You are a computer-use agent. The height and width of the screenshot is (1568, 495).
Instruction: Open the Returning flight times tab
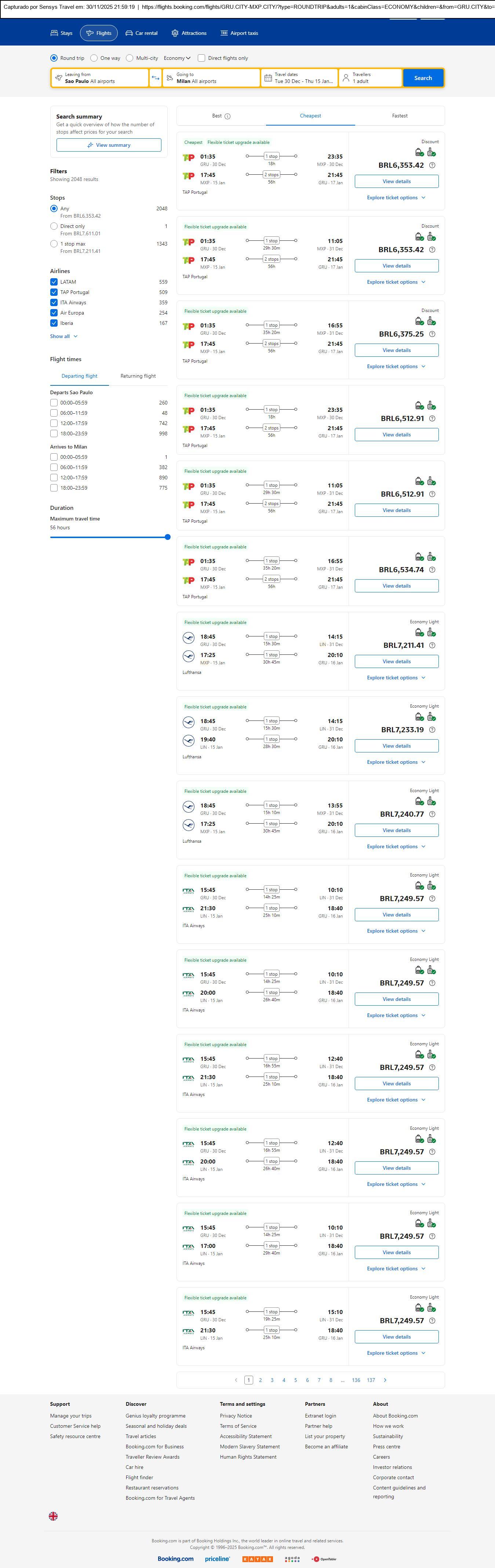click(x=138, y=376)
